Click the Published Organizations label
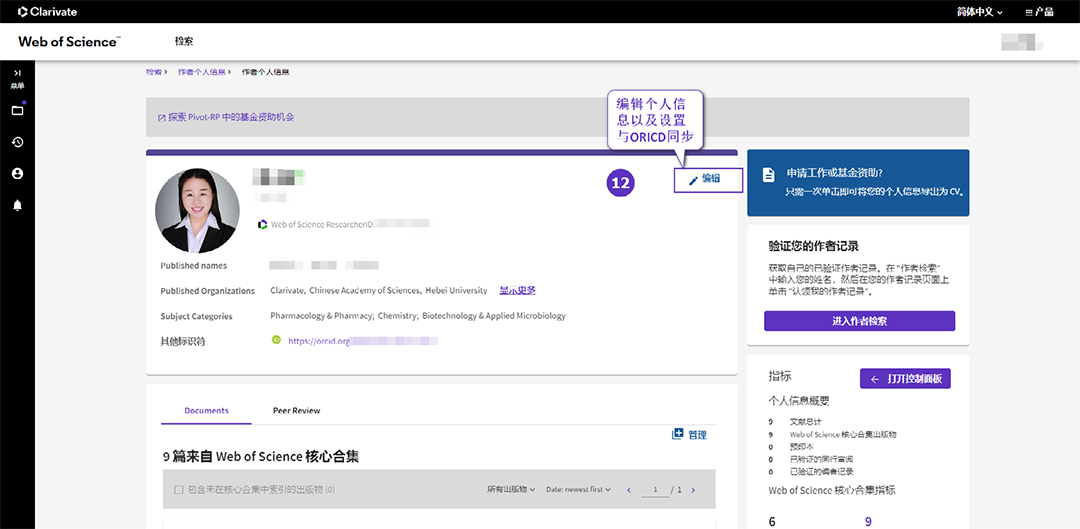 [207, 291]
